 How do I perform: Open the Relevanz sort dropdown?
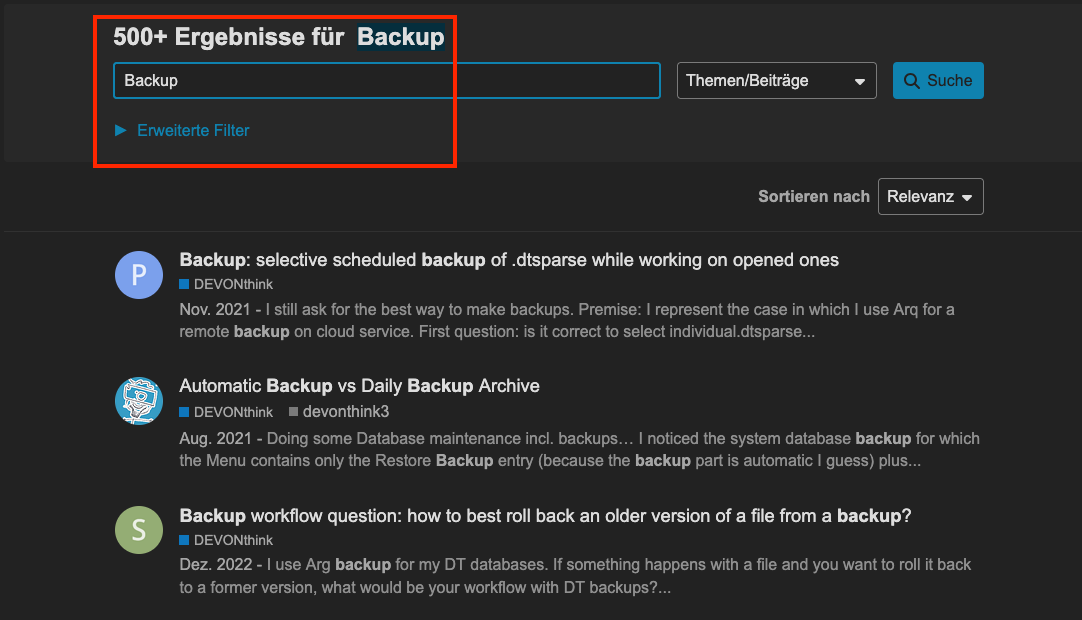coord(930,197)
